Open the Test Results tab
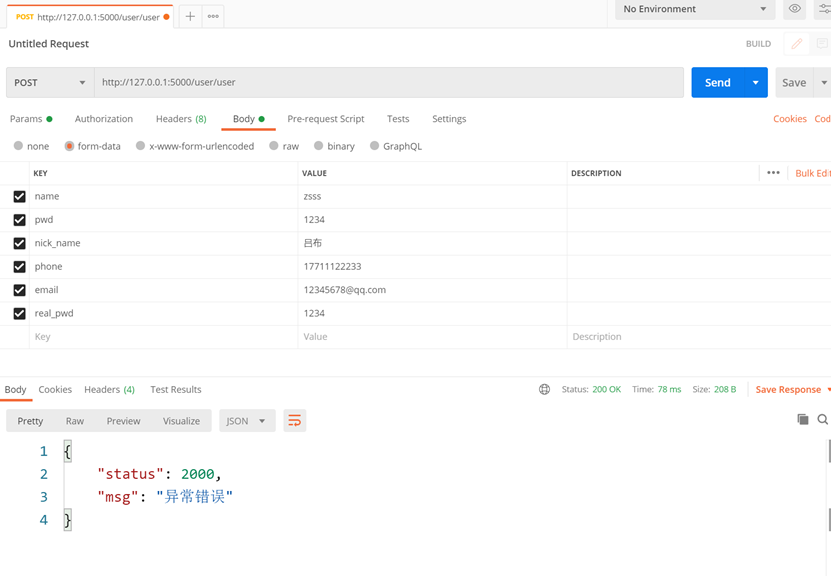Screen dimensions: 831x576 click(176, 389)
